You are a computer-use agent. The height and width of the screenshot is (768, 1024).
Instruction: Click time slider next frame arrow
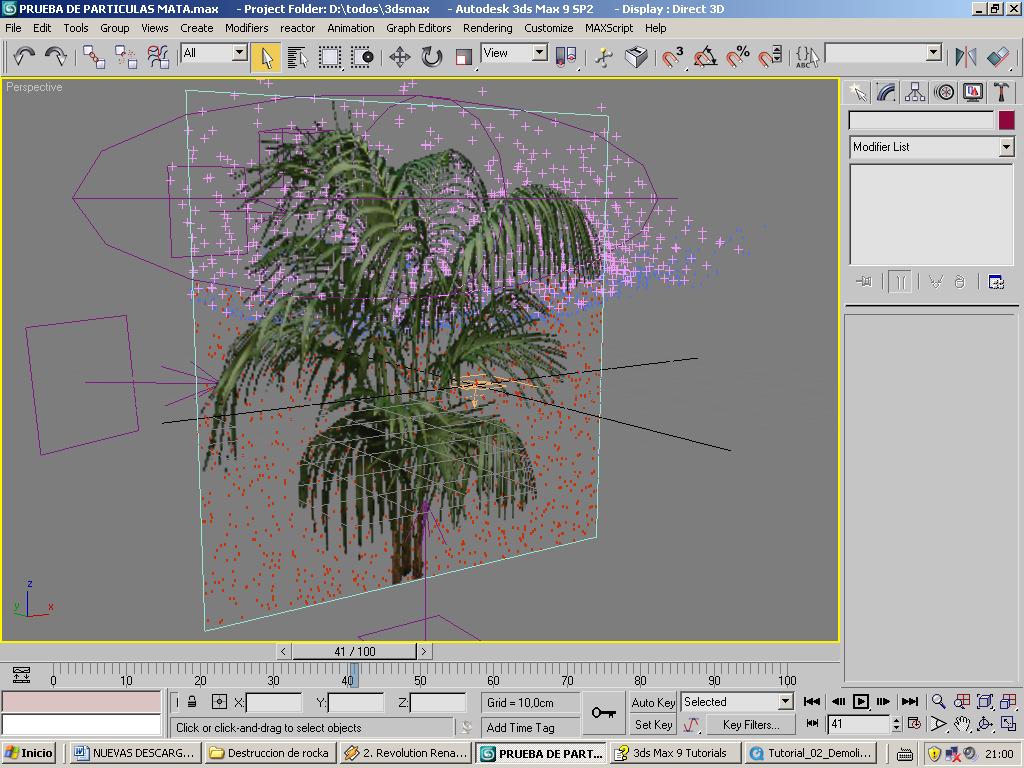[424, 652]
